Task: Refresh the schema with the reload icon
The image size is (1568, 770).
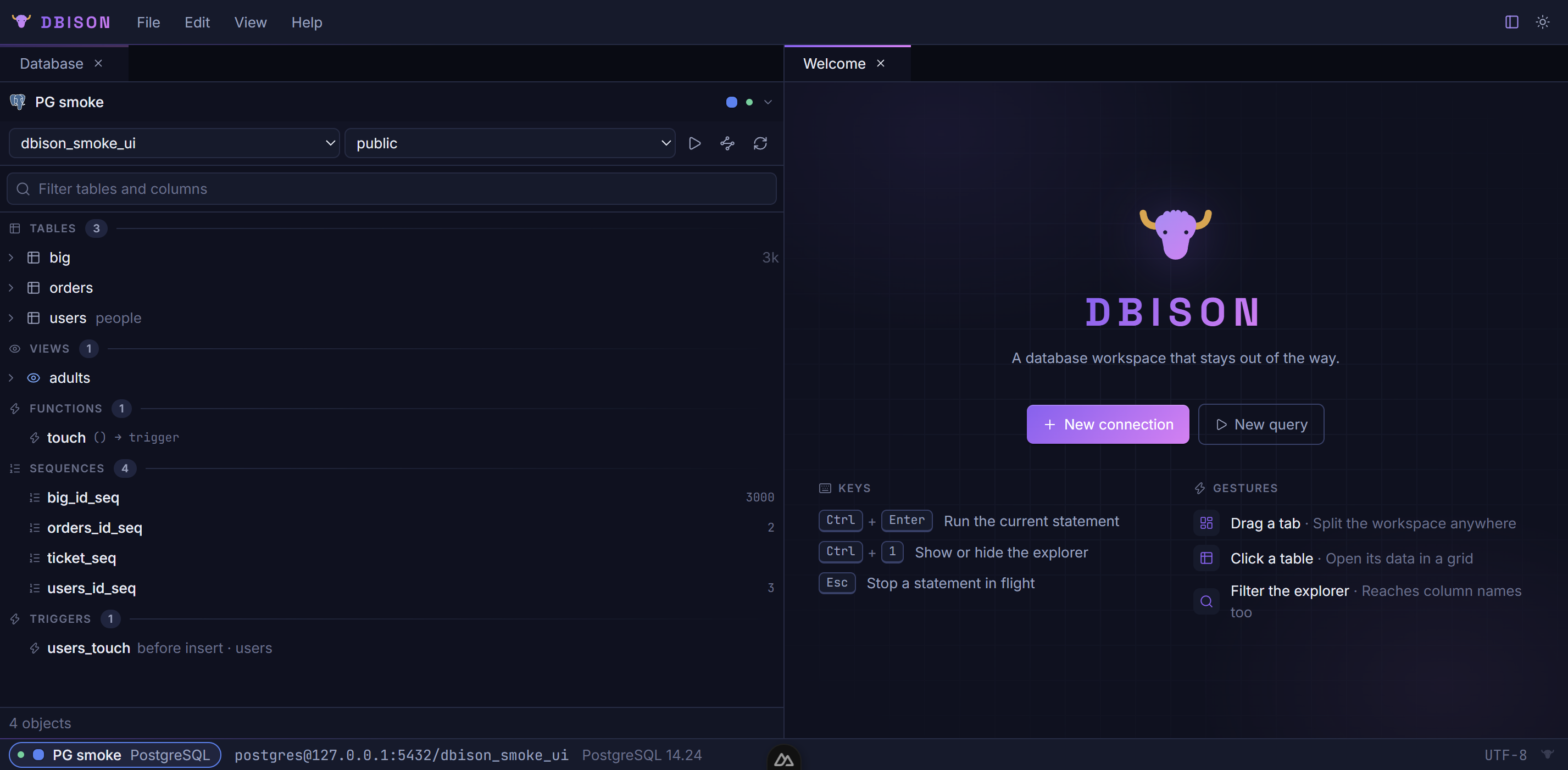Action: 760,143
